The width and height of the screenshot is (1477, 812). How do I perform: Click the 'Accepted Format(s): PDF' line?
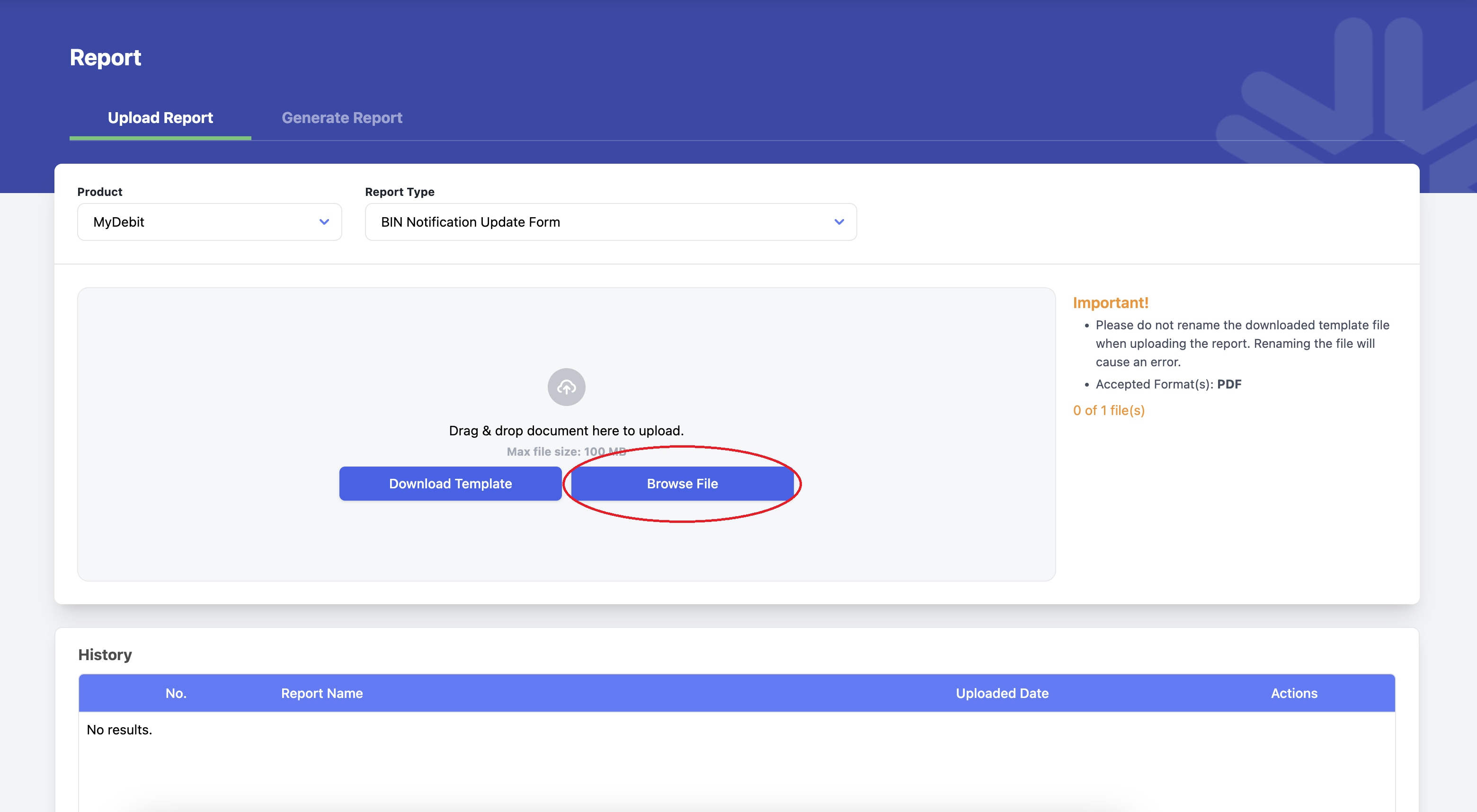tap(1168, 384)
